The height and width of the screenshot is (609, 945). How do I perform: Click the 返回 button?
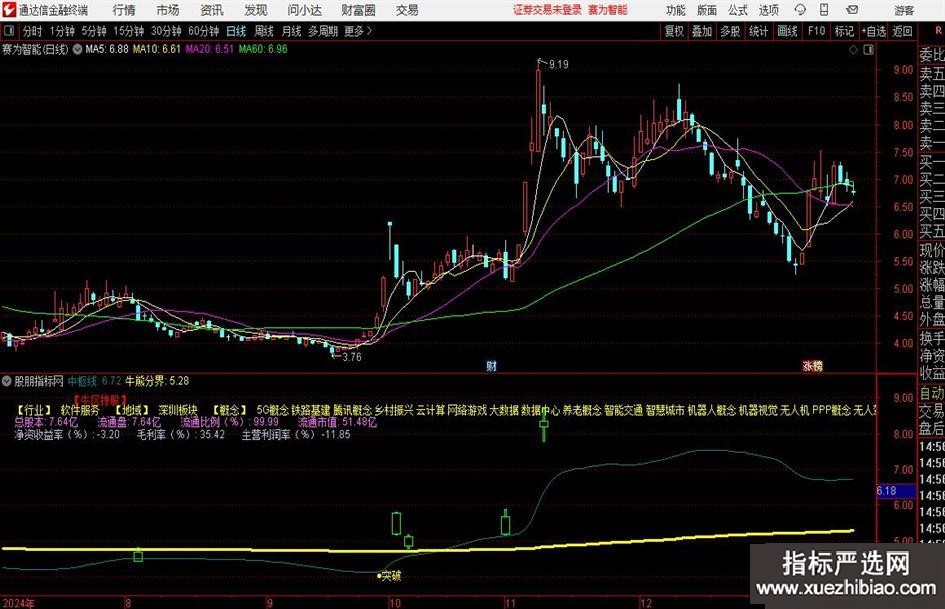pos(902,31)
